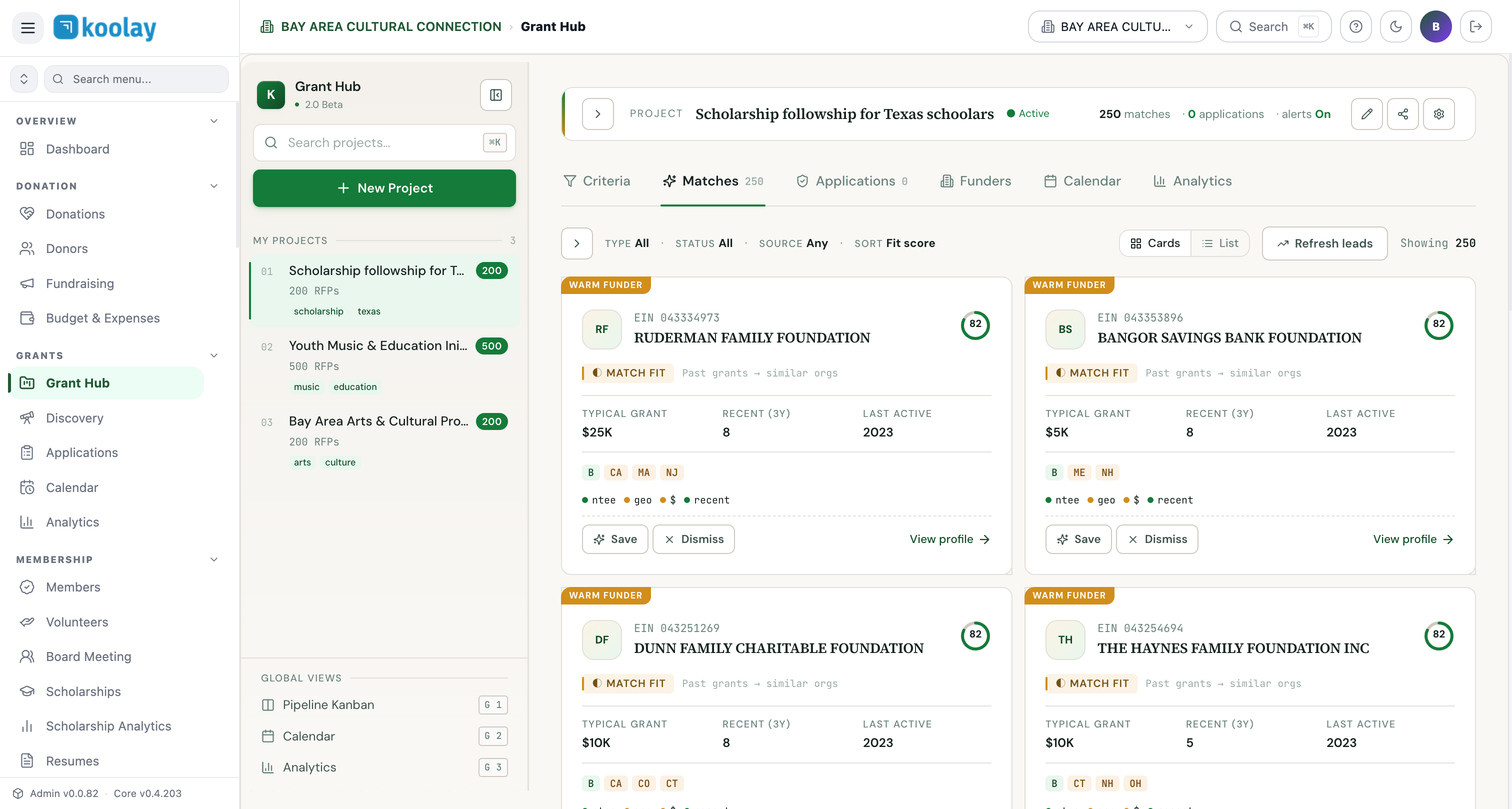Collapse the DONATION section
Image resolution: width=1512 pixels, height=809 pixels.
[213, 186]
